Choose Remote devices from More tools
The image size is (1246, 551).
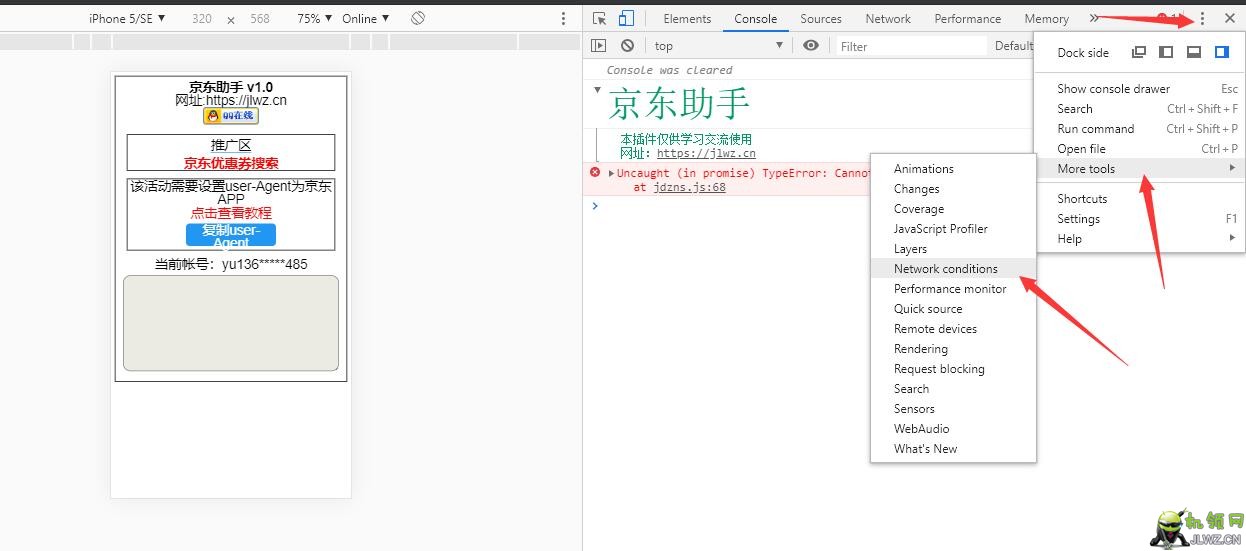click(953, 328)
